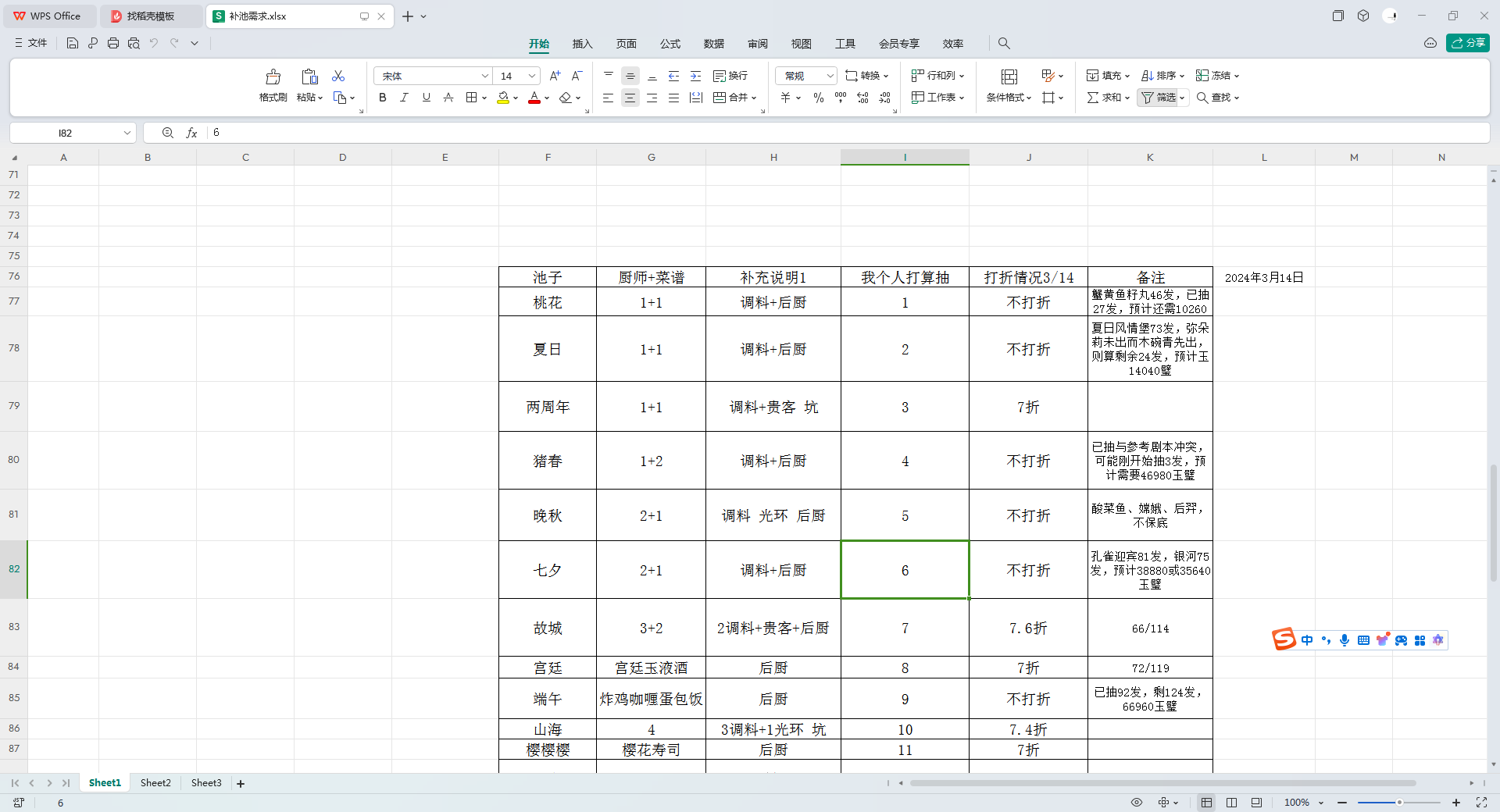The width and height of the screenshot is (1500, 812).
Task: Toggle middle vertical alignment
Action: click(x=630, y=76)
